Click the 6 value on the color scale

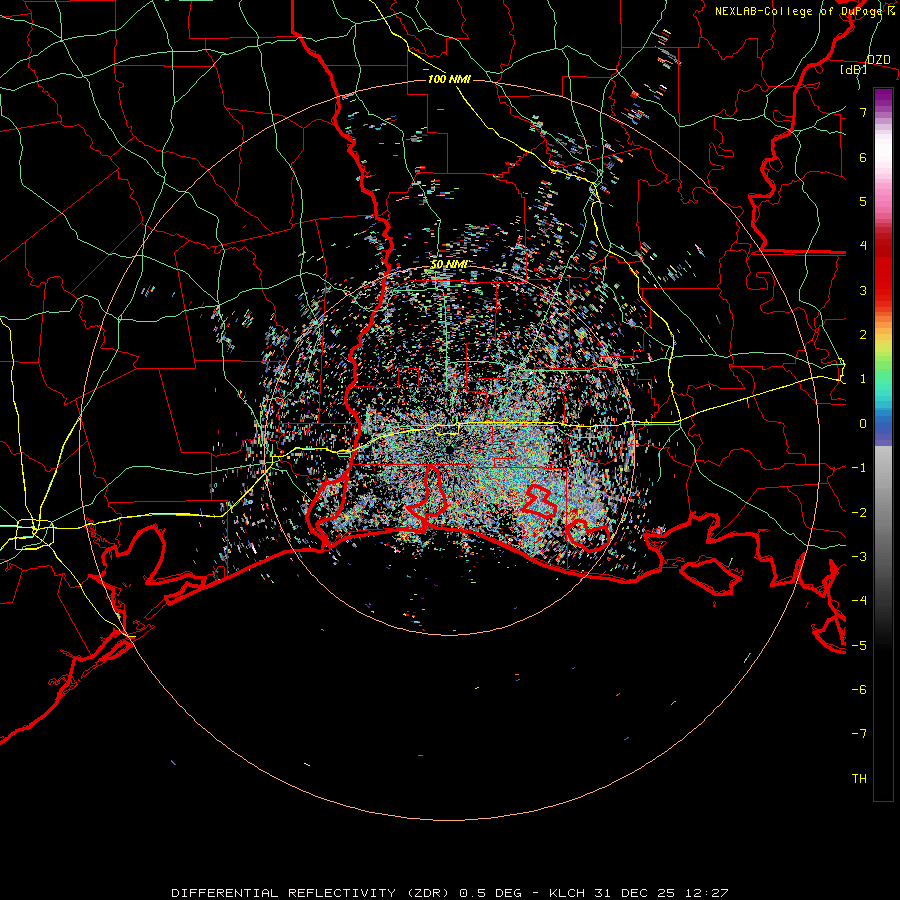863,157
